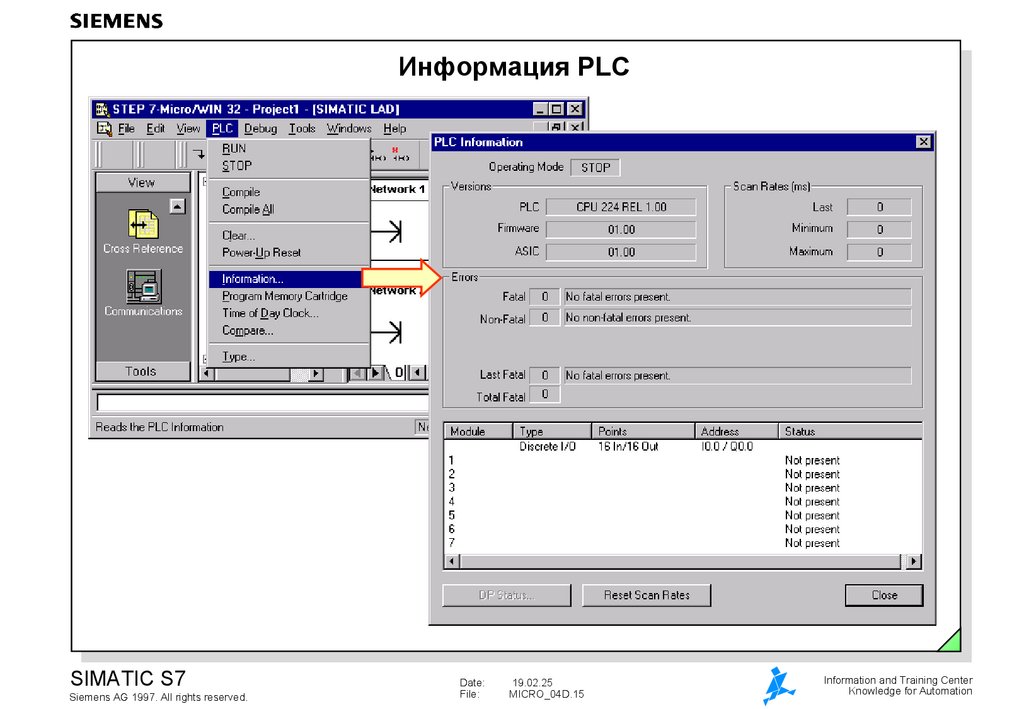The height and width of the screenshot is (709, 1024).
Task: Open the Cross Reference view icon
Action: click(x=143, y=225)
